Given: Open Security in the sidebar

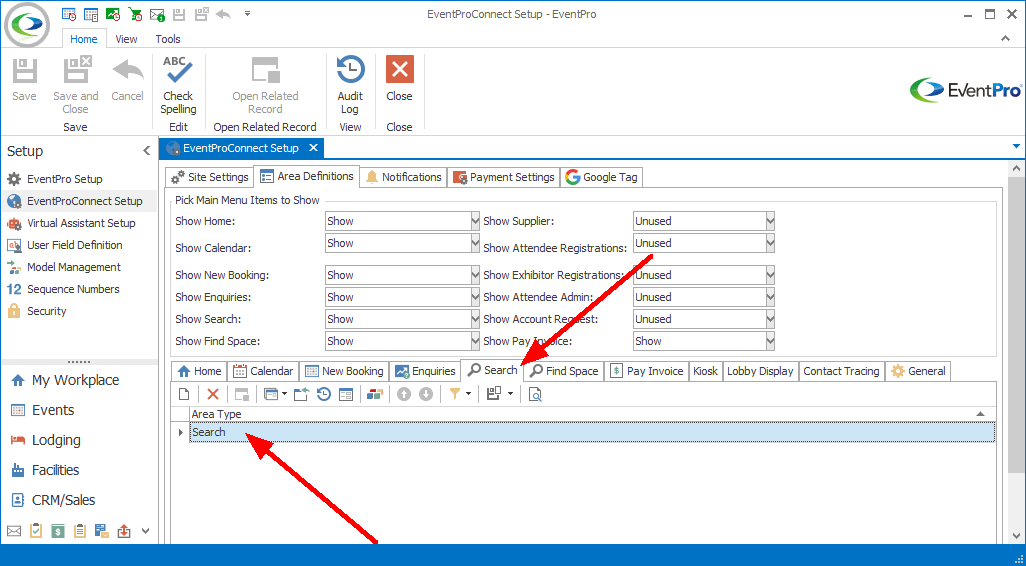Looking at the screenshot, I should pos(46,311).
